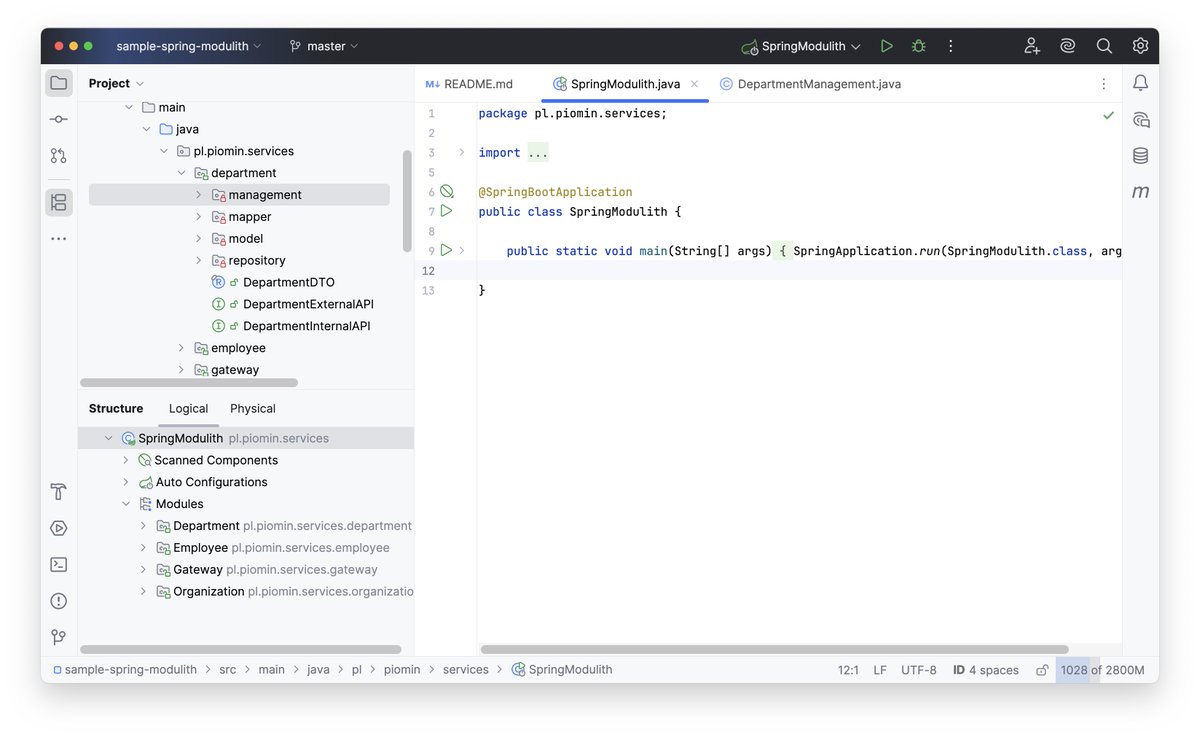Expand folded import statement
The width and height of the screenshot is (1200, 737).
[x=461, y=153]
